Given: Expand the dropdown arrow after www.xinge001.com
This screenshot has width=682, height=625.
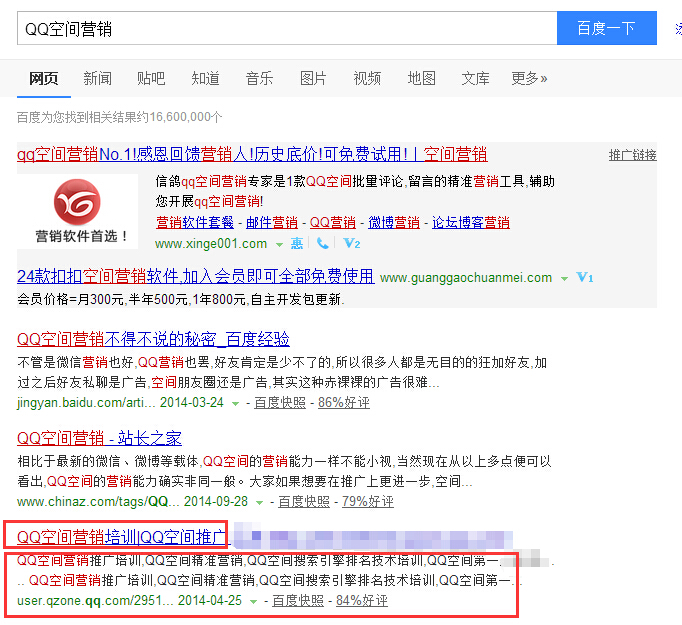Looking at the screenshot, I should (279, 245).
